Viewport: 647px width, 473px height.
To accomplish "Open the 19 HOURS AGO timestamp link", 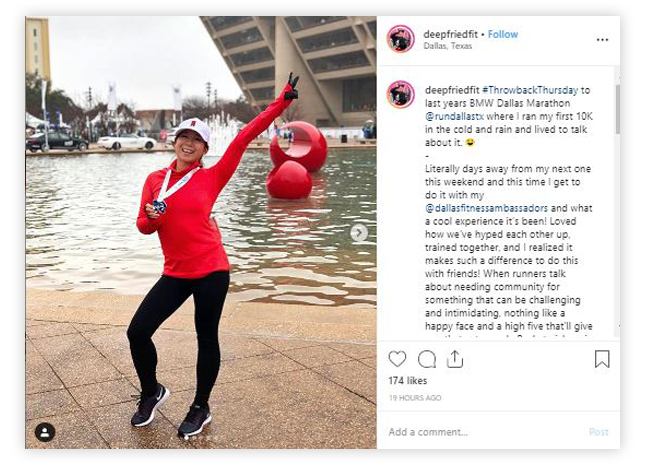I will point(415,398).
